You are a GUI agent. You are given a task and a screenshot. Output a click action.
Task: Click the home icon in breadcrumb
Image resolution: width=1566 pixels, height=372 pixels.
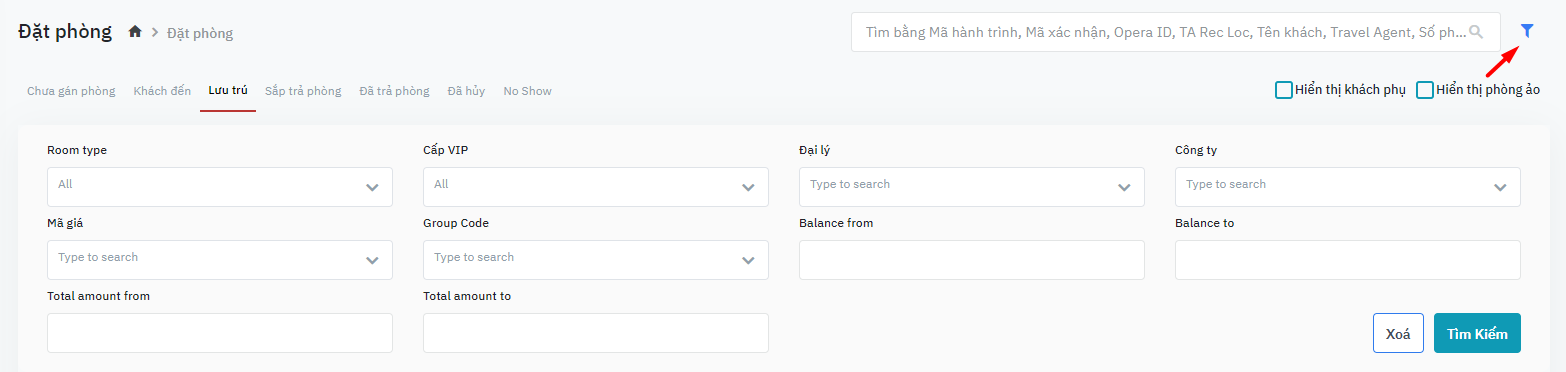135,32
